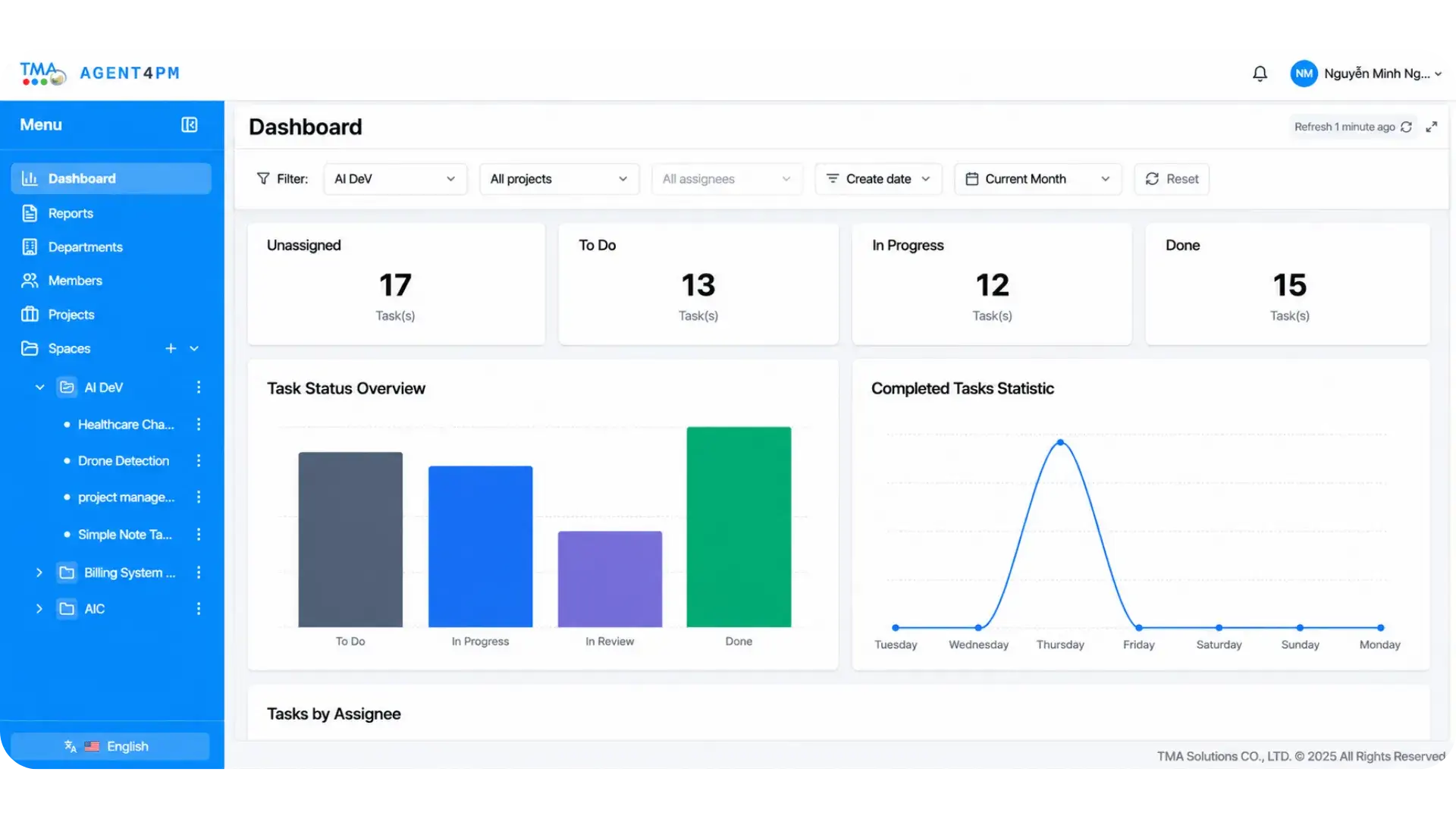Collapse the AI DeV space tree
Screen dimensions: 1456x819
click(x=39, y=388)
